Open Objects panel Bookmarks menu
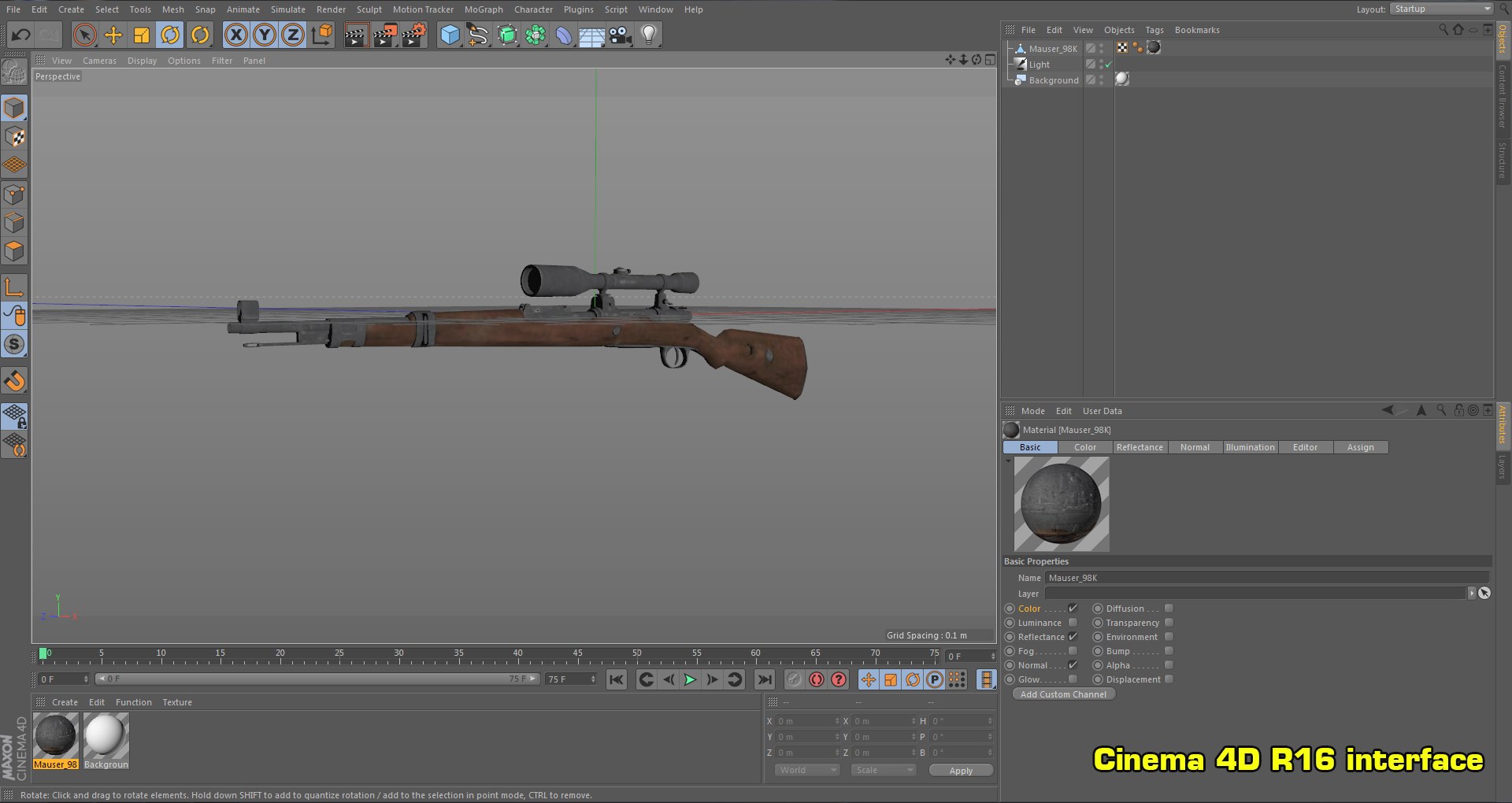This screenshot has width=1512, height=803. 1197,30
